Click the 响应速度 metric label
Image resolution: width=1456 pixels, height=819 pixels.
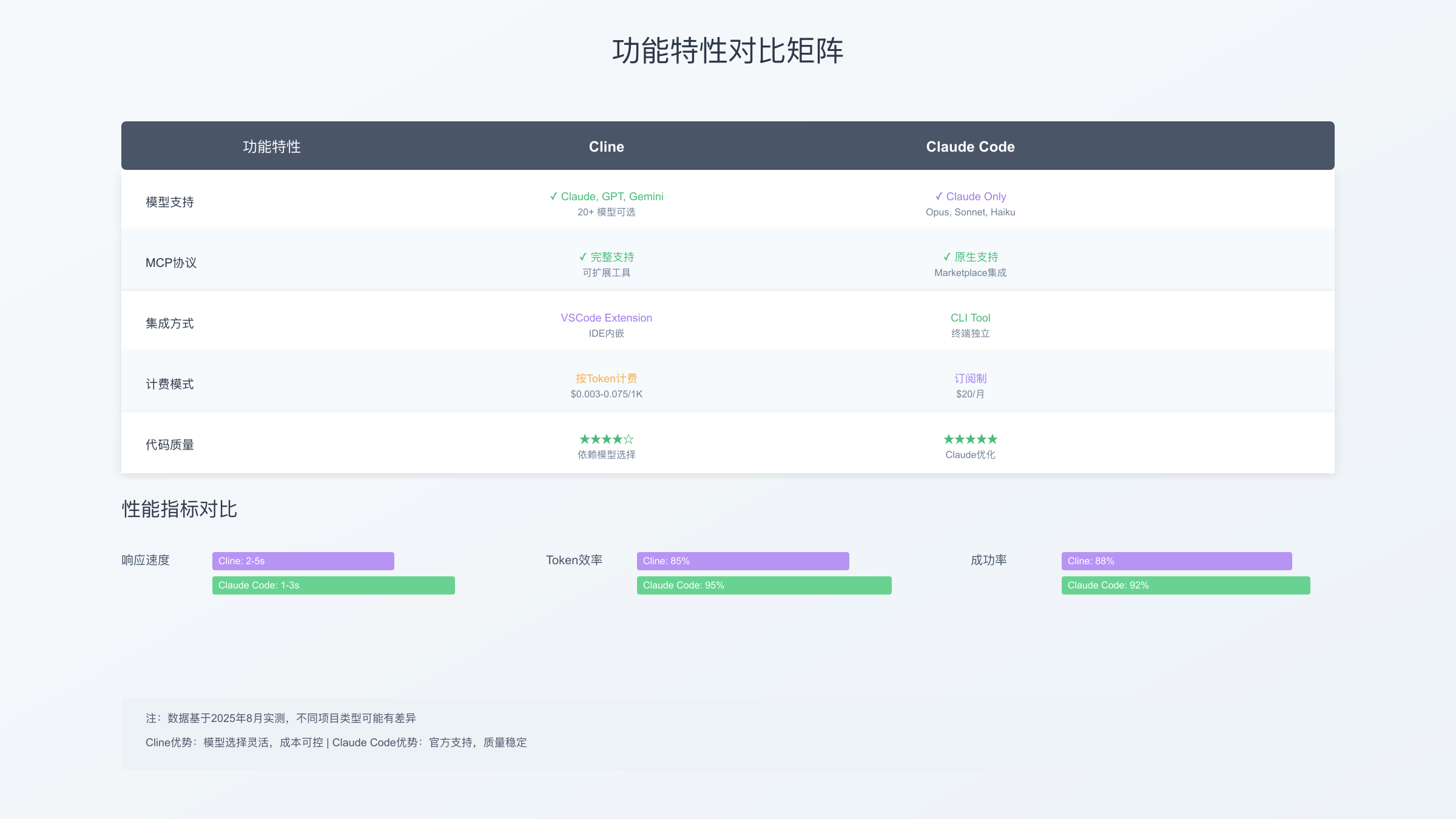[x=146, y=560]
